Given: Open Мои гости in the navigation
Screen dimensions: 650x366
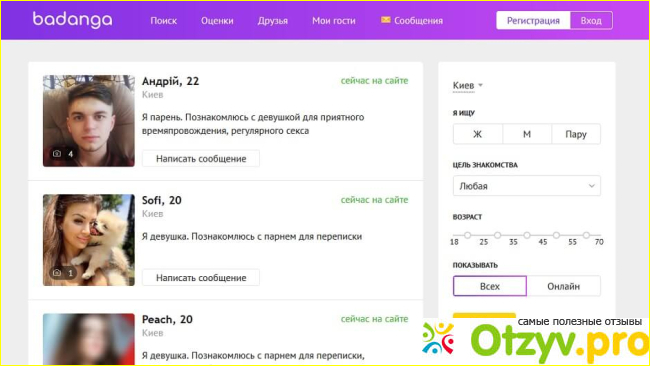Looking at the screenshot, I should pyautogui.click(x=334, y=20).
